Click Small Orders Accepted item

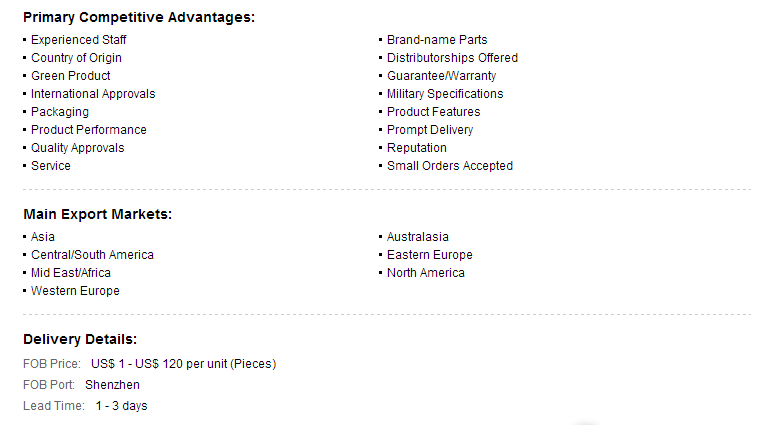[x=450, y=166]
